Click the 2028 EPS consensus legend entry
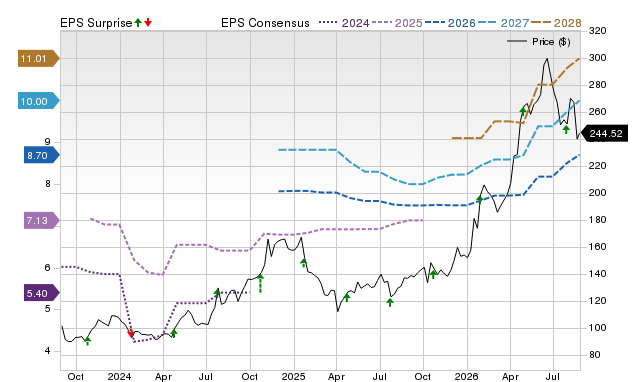The width and height of the screenshot is (640, 382). (556, 23)
